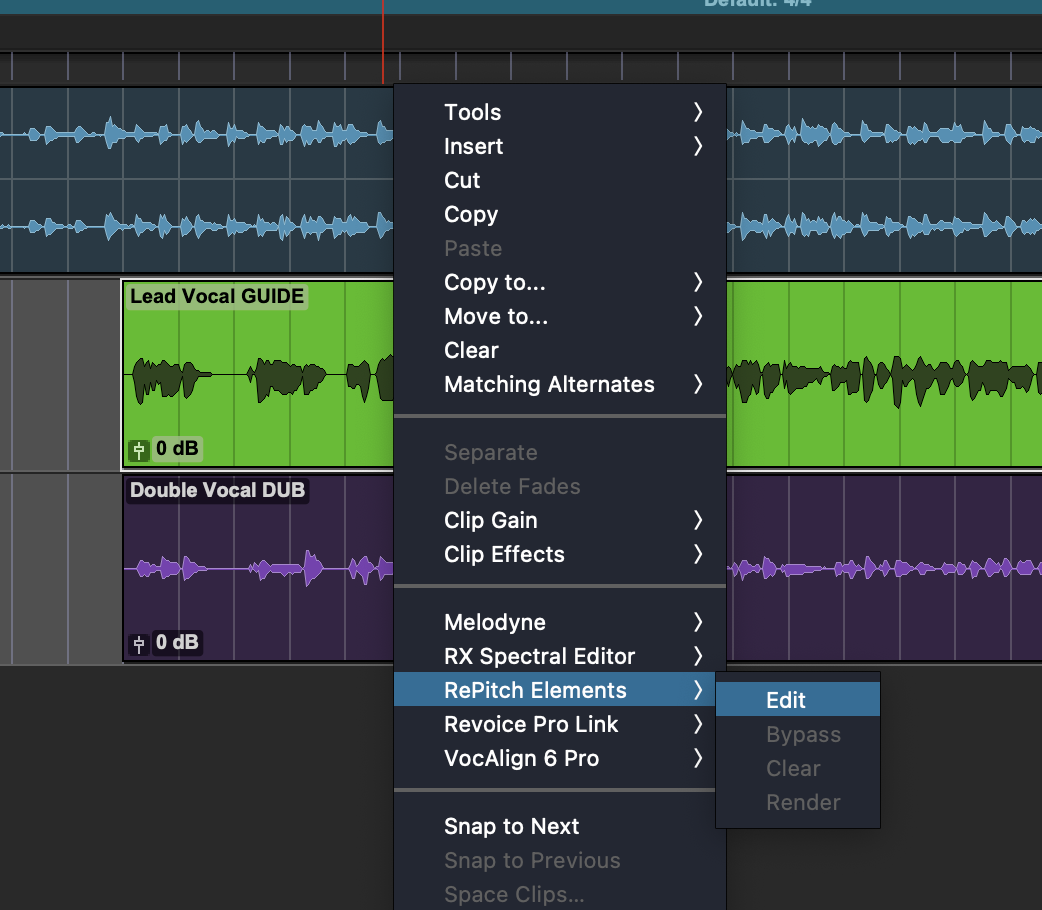This screenshot has height=910, width=1042.
Task: Click clip gain icon on Lead Vocal GUIDE
Action: pos(139,449)
